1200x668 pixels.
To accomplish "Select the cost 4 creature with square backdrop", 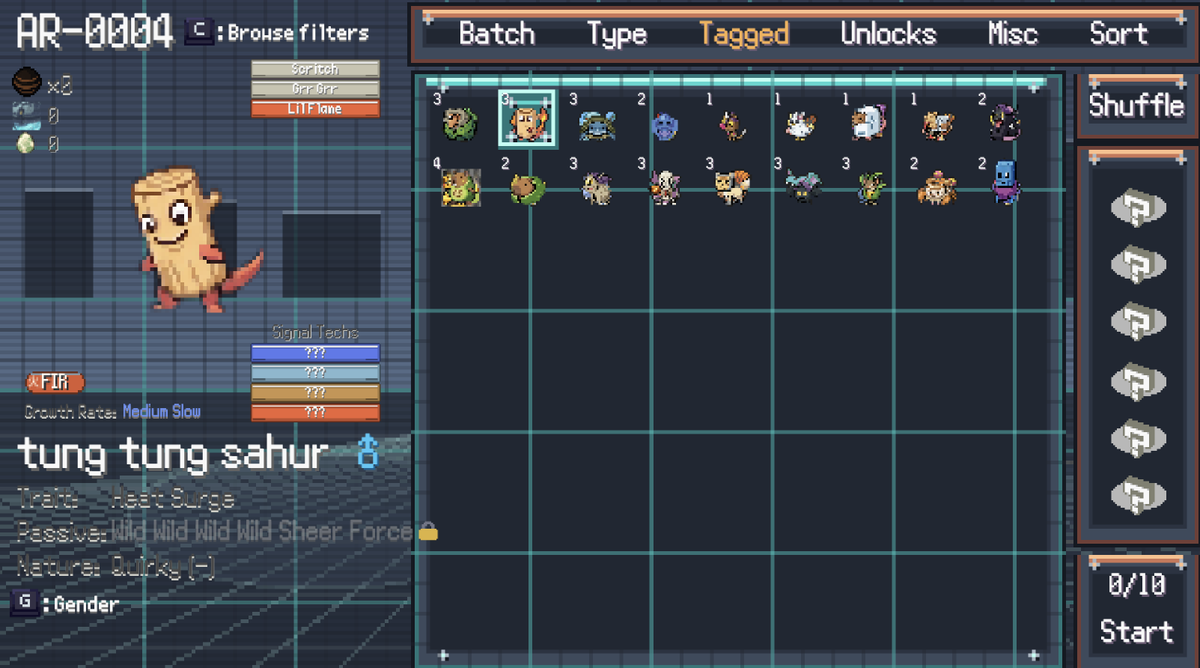I will 460,187.
